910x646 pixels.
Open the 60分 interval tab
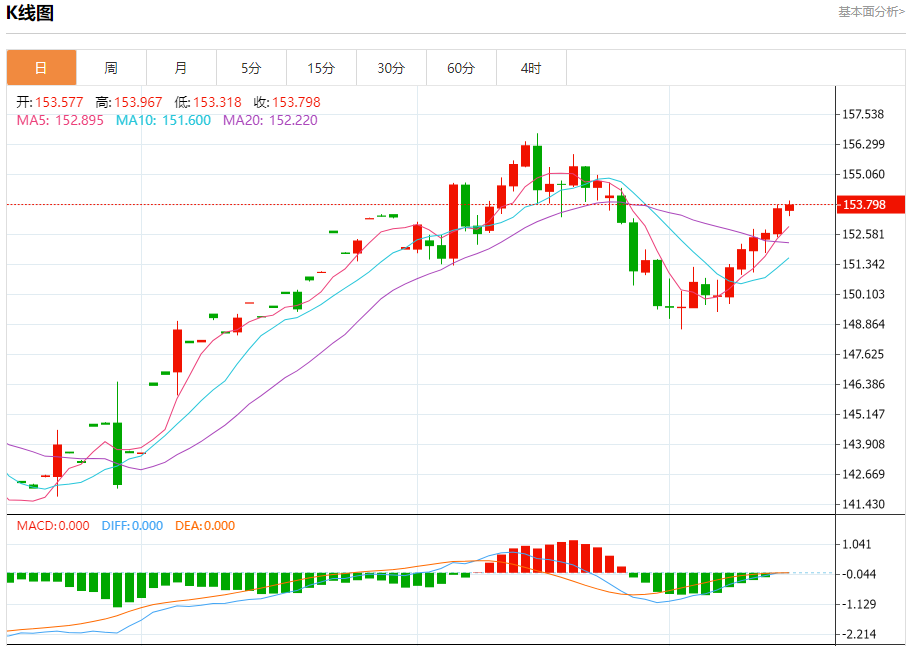pos(461,68)
